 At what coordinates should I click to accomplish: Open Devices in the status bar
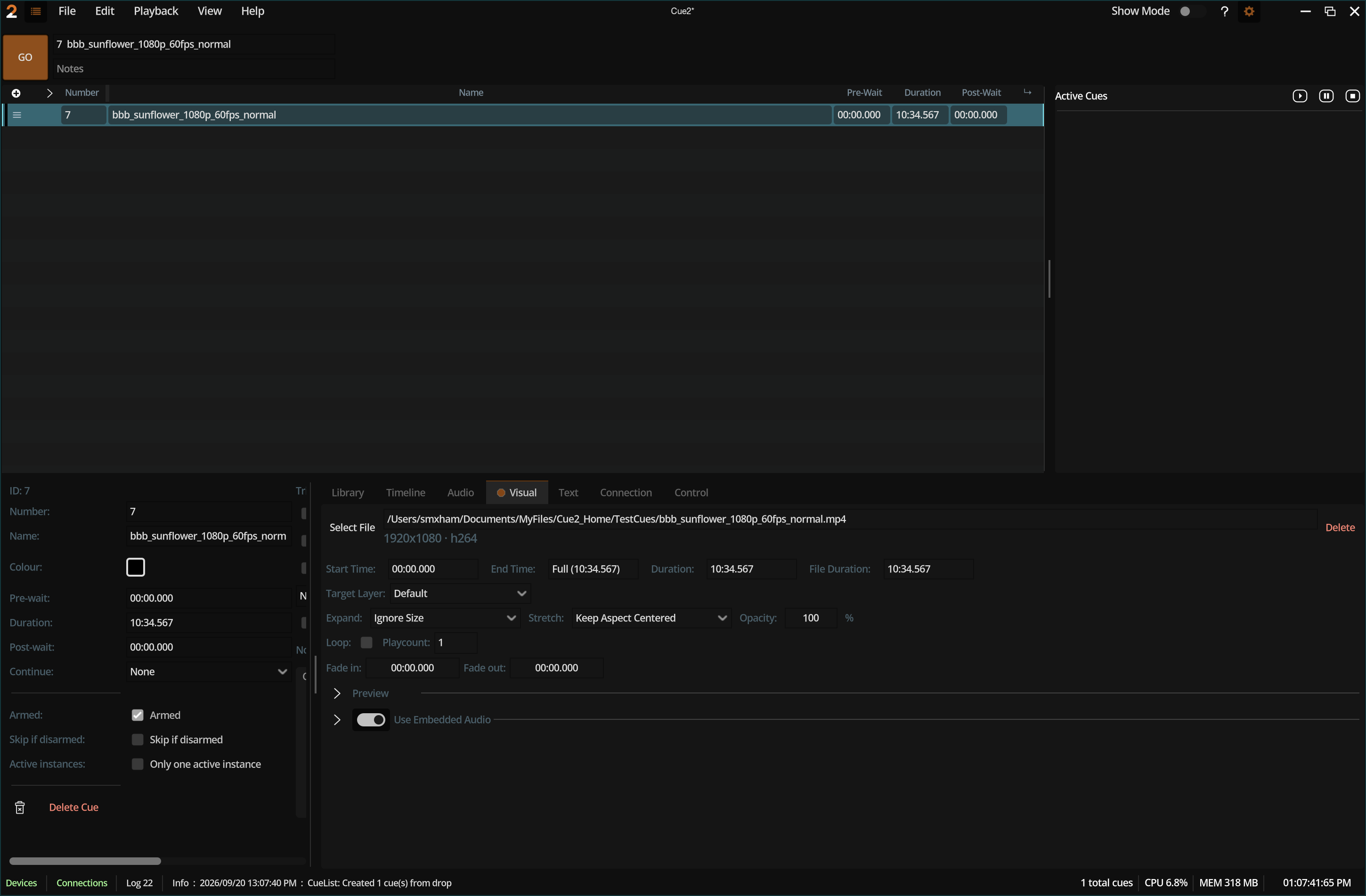[21, 883]
